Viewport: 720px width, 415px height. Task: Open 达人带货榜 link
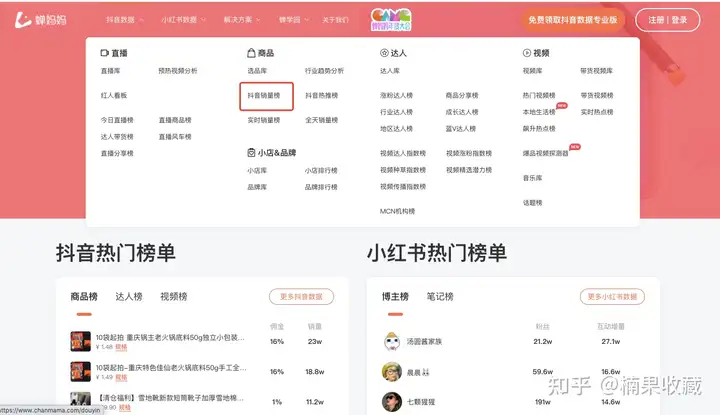117,137
